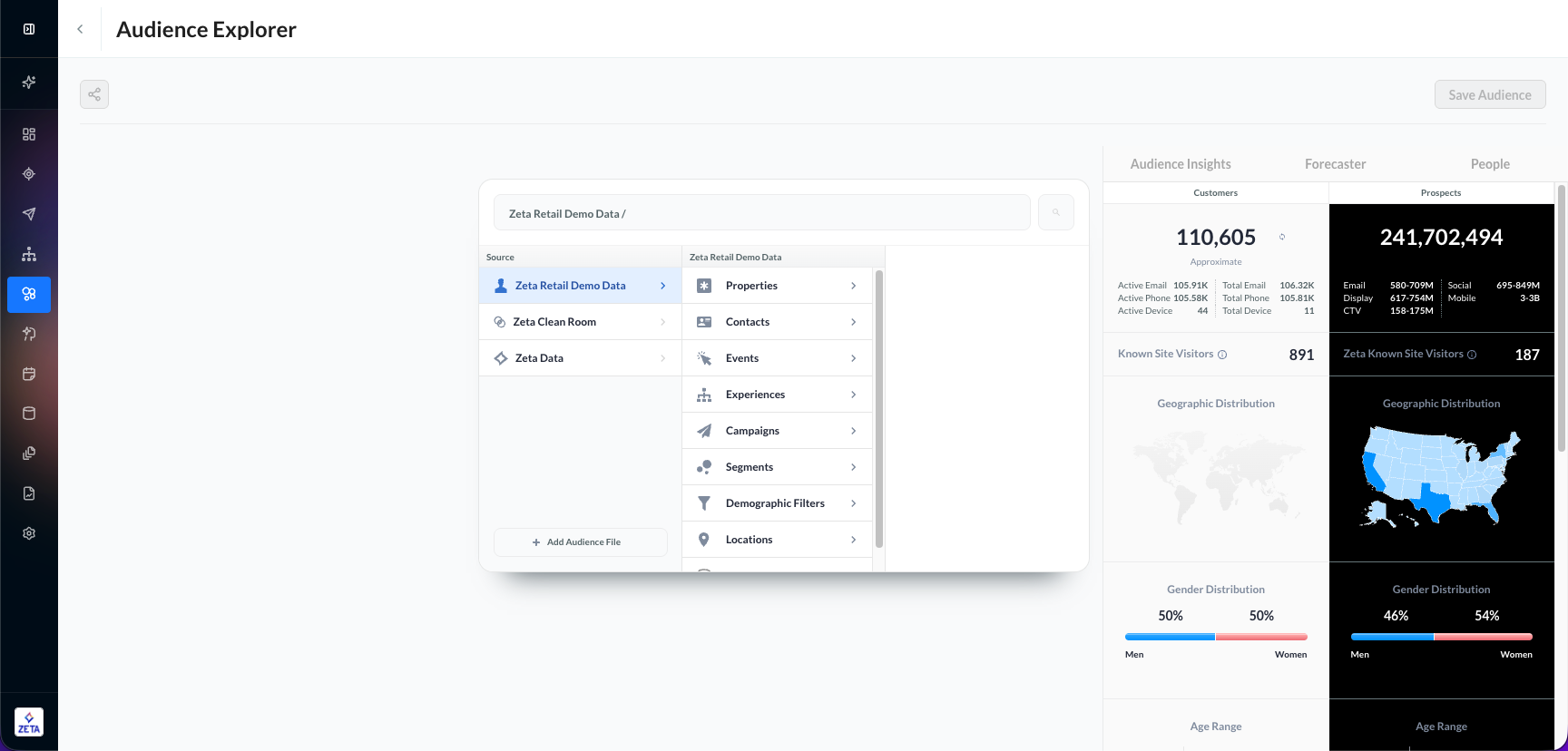Expand the Campaigns row chevron

pyautogui.click(x=854, y=431)
